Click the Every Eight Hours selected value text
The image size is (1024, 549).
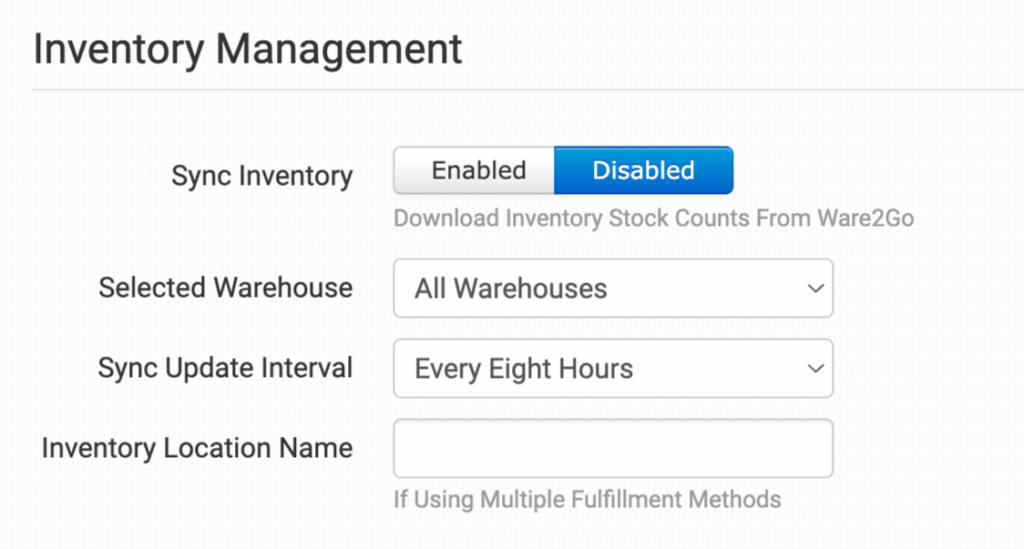pos(524,369)
